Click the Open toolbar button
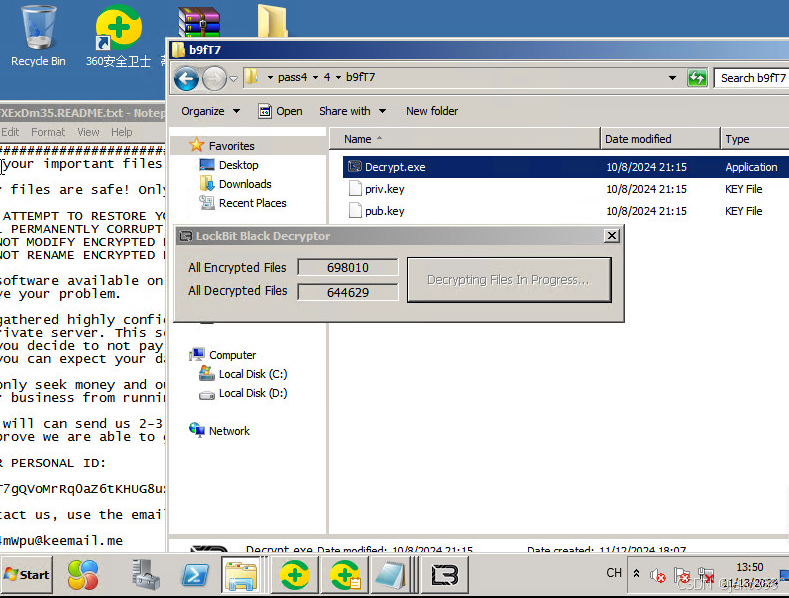Viewport: 789px width, 598px height. click(280, 111)
